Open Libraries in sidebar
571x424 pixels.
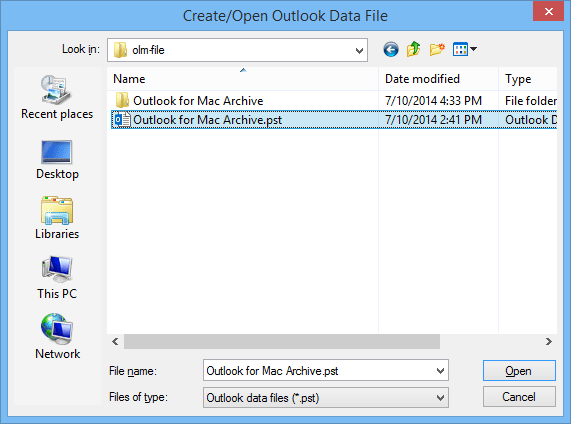click(57, 218)
